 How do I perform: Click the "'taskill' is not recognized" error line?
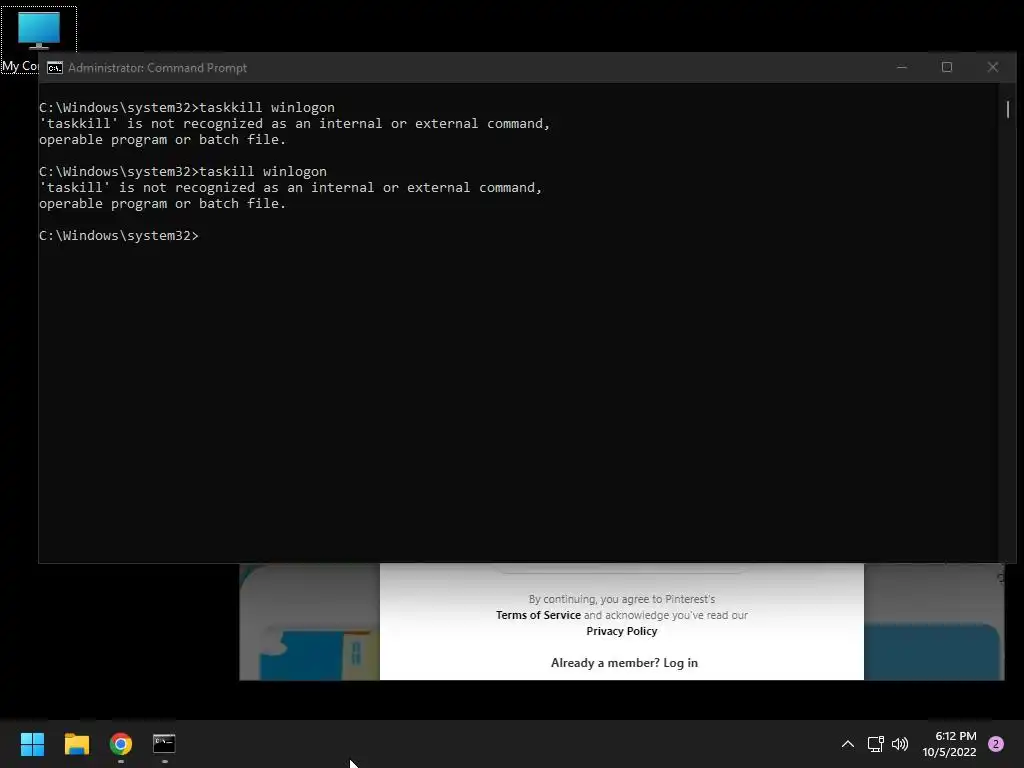pos(291,188)
